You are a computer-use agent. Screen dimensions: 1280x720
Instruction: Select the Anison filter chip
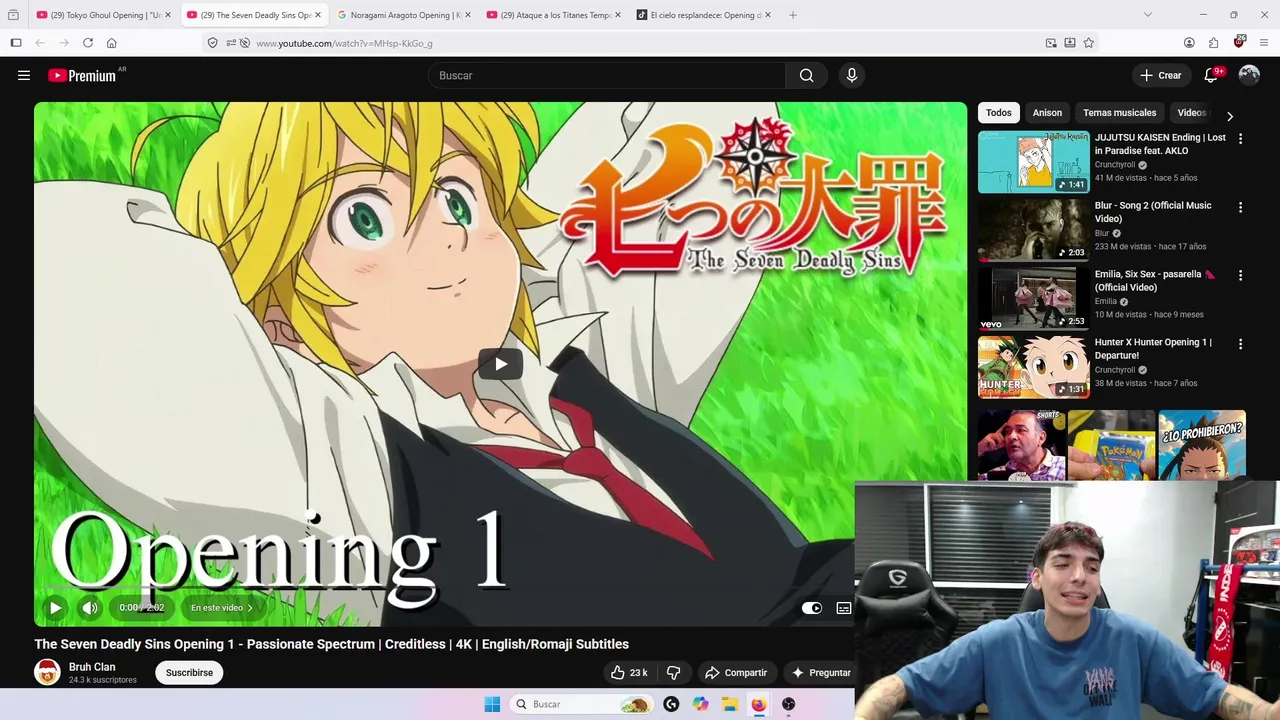[x=1047, y=113]
